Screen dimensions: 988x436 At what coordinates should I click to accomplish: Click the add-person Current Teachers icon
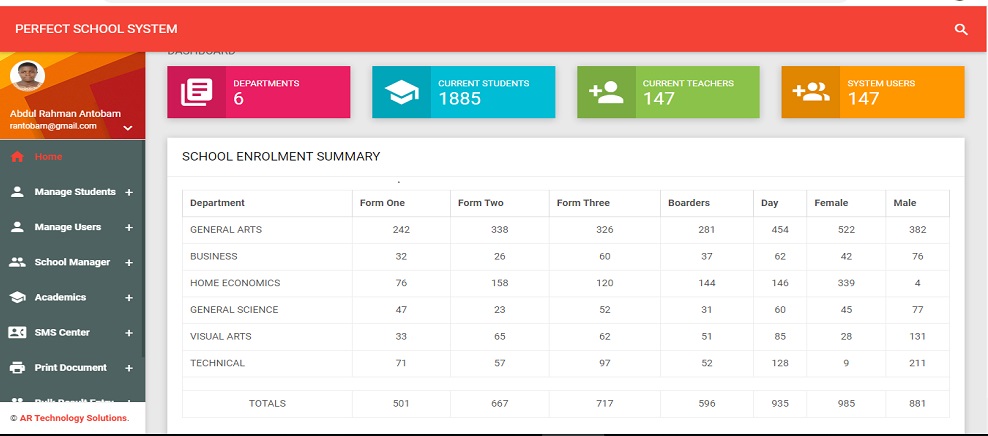pos(606,92)
